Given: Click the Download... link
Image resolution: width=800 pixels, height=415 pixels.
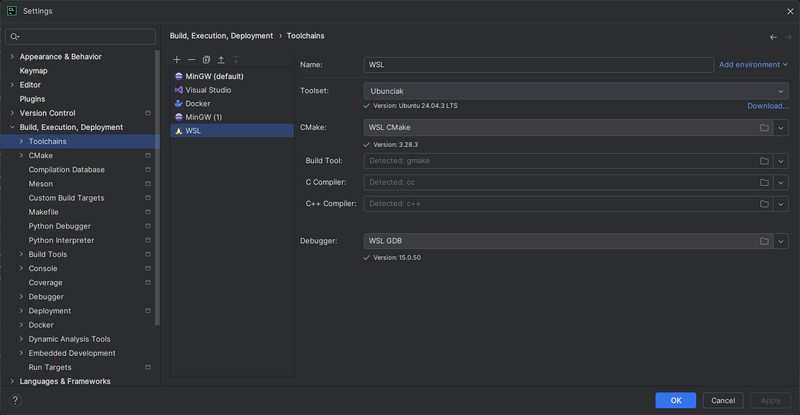Looking at the screenshot, I should [x=768, y=106].
